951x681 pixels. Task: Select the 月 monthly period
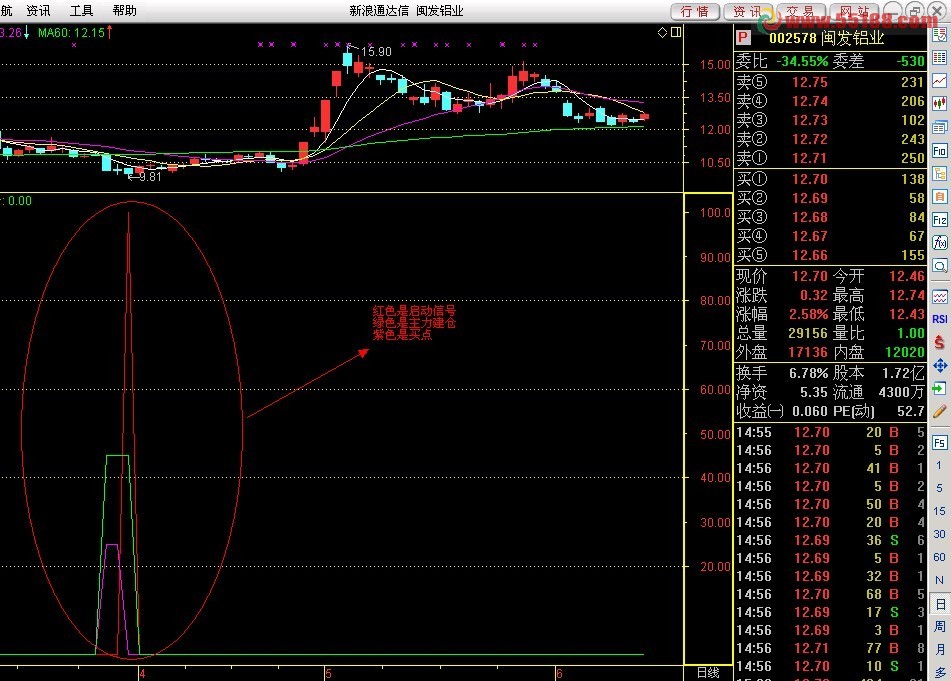(939, 649)
